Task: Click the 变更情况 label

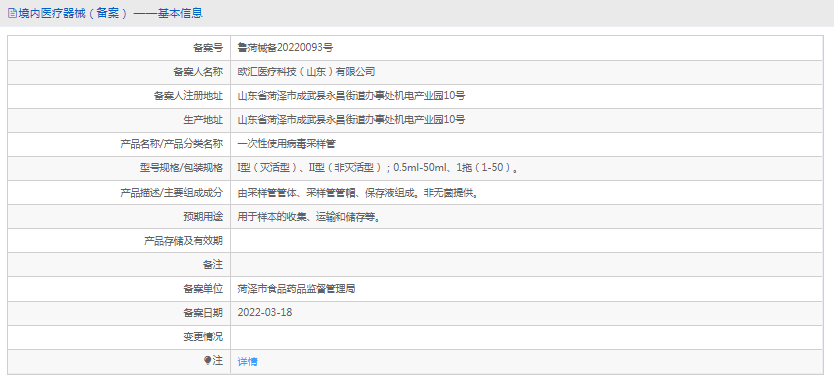Action: click(203, 337)
